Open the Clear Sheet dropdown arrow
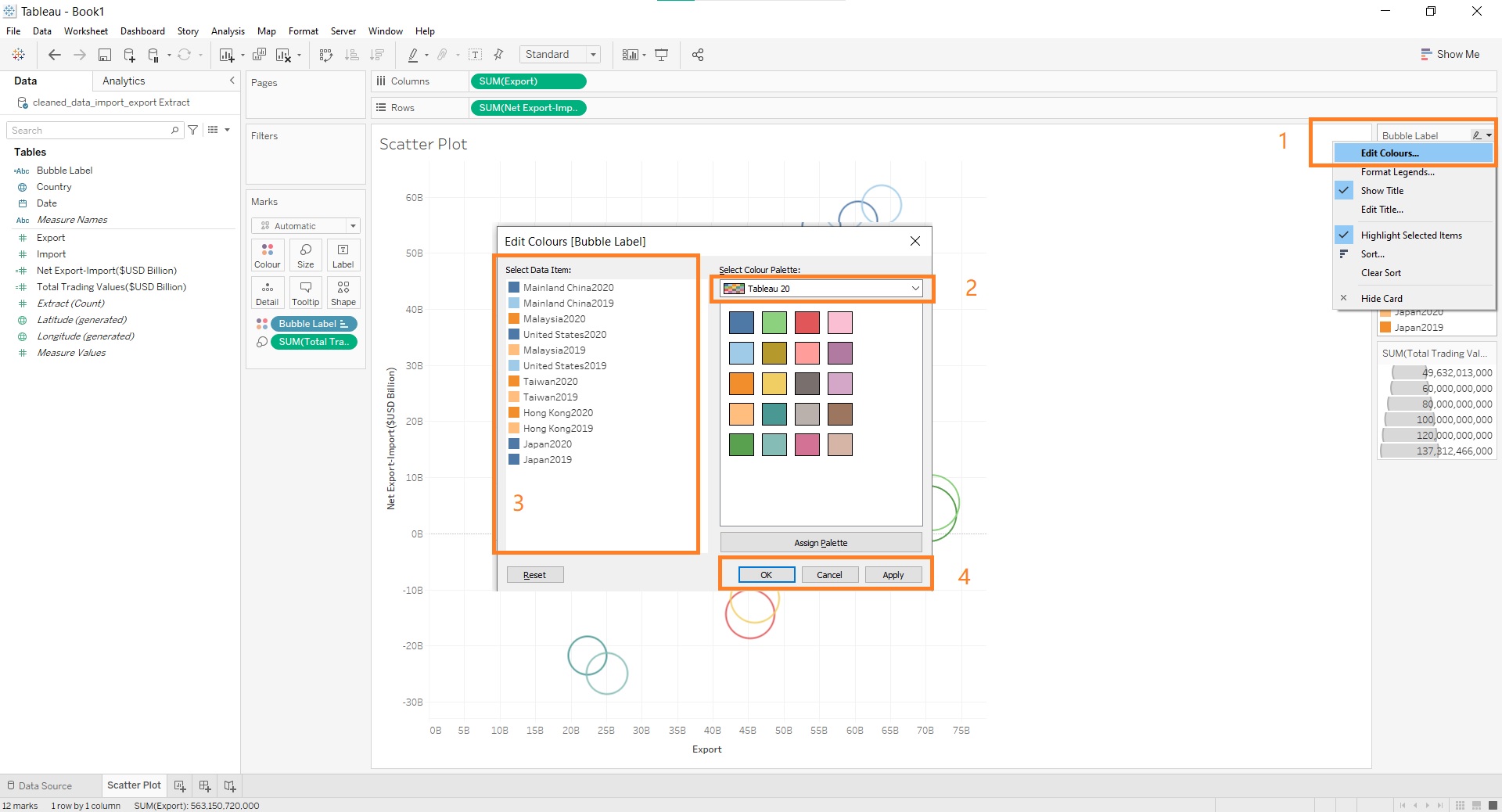Viewport: 1502px width, 812px height. coord(299,55)
